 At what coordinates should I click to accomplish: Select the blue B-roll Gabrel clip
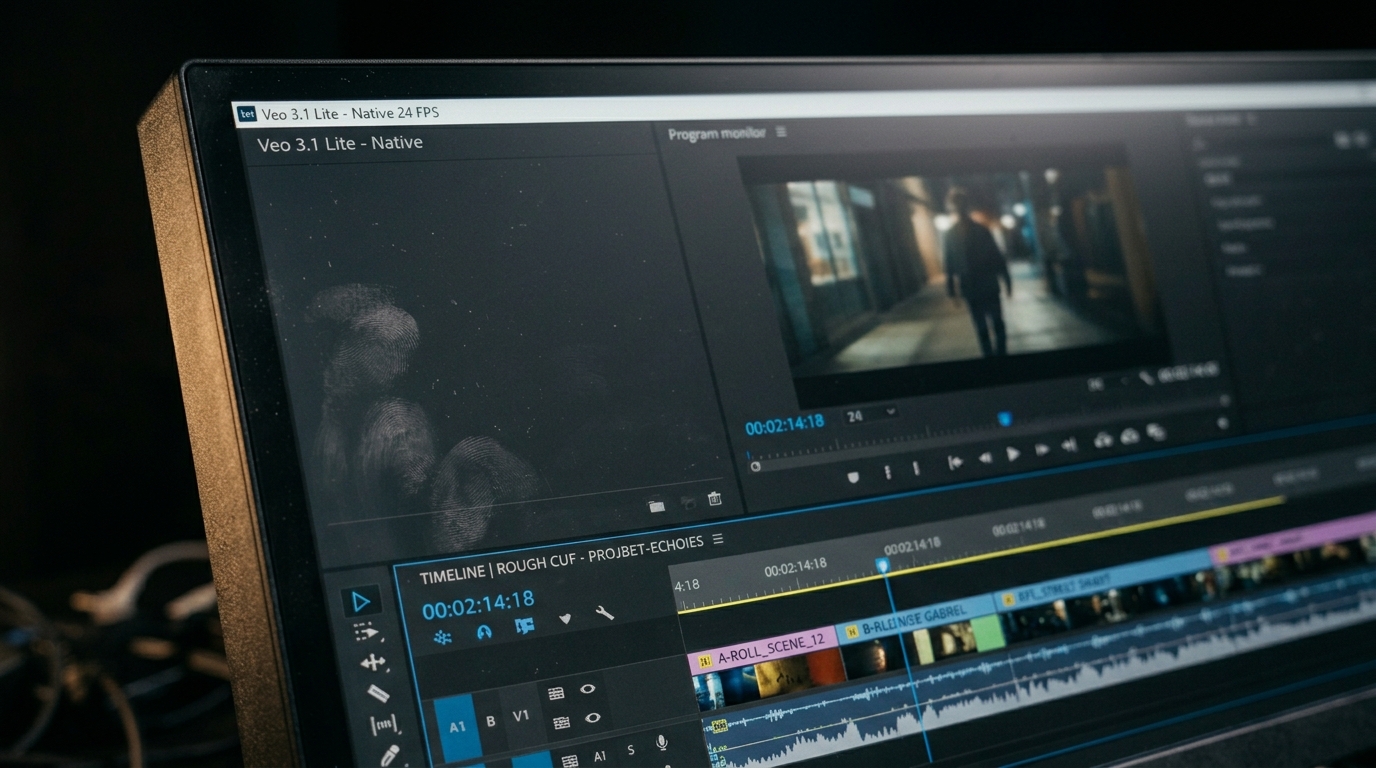(x=920, y=637)
